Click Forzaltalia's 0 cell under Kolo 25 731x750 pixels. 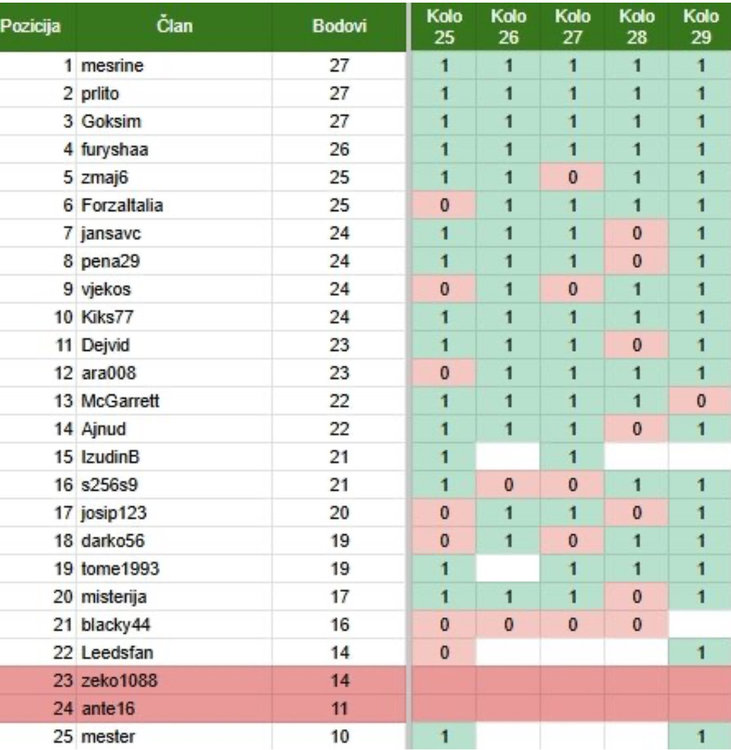444,206
